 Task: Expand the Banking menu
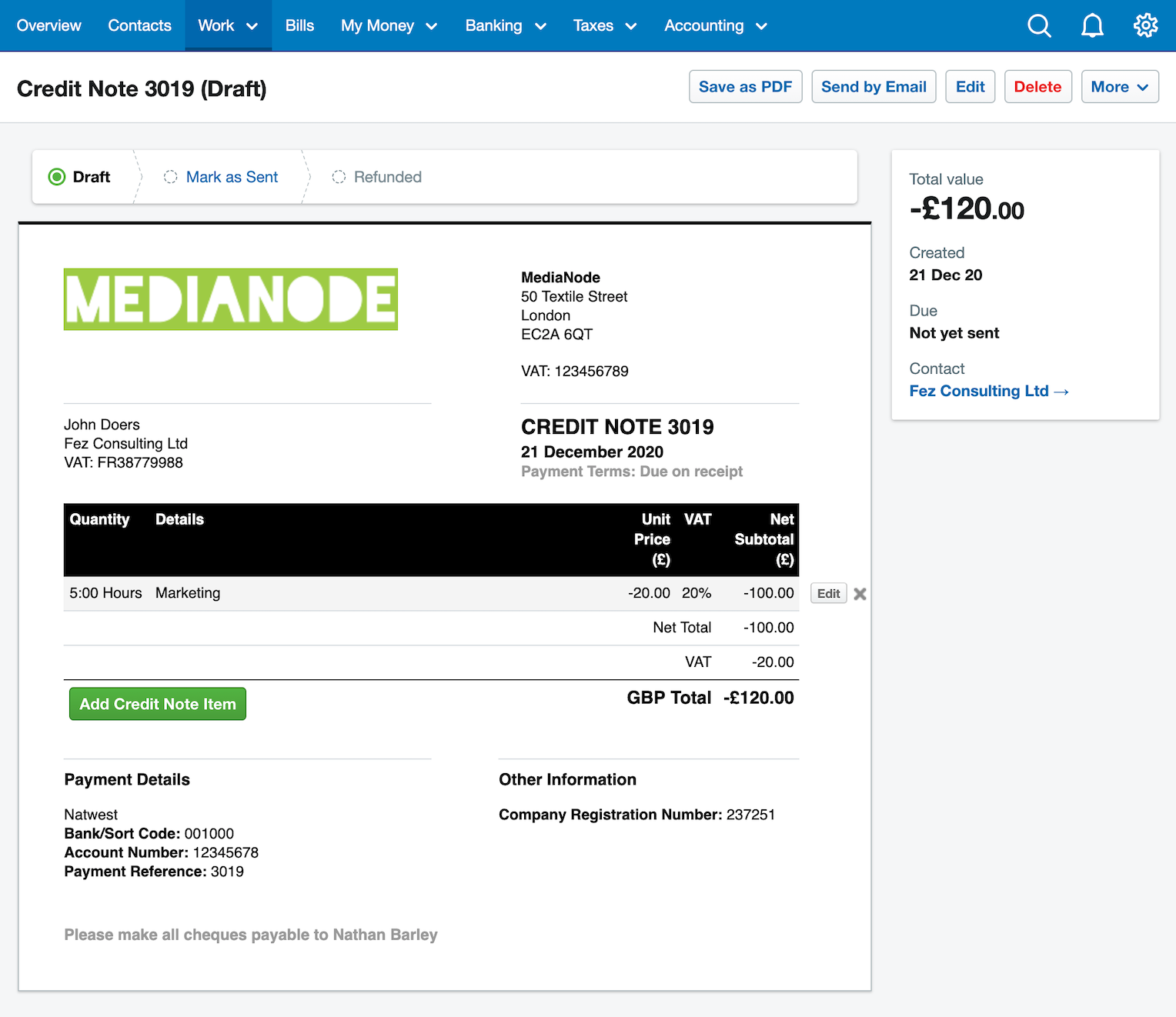pos(506,25)
